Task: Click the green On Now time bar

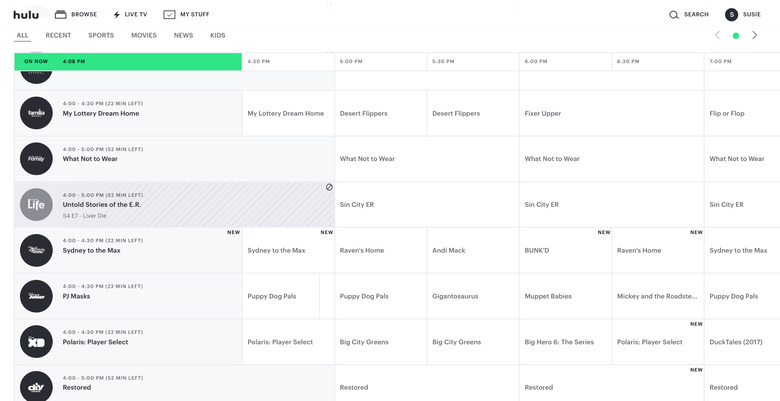Action: pyautogui.click(x=128, y=61)
